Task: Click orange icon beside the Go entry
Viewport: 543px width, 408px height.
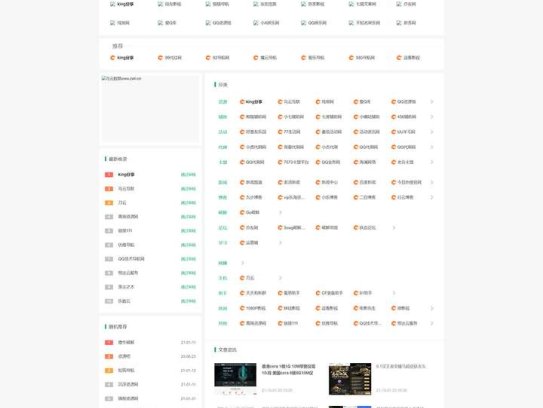Action: (x=242, y=212)
